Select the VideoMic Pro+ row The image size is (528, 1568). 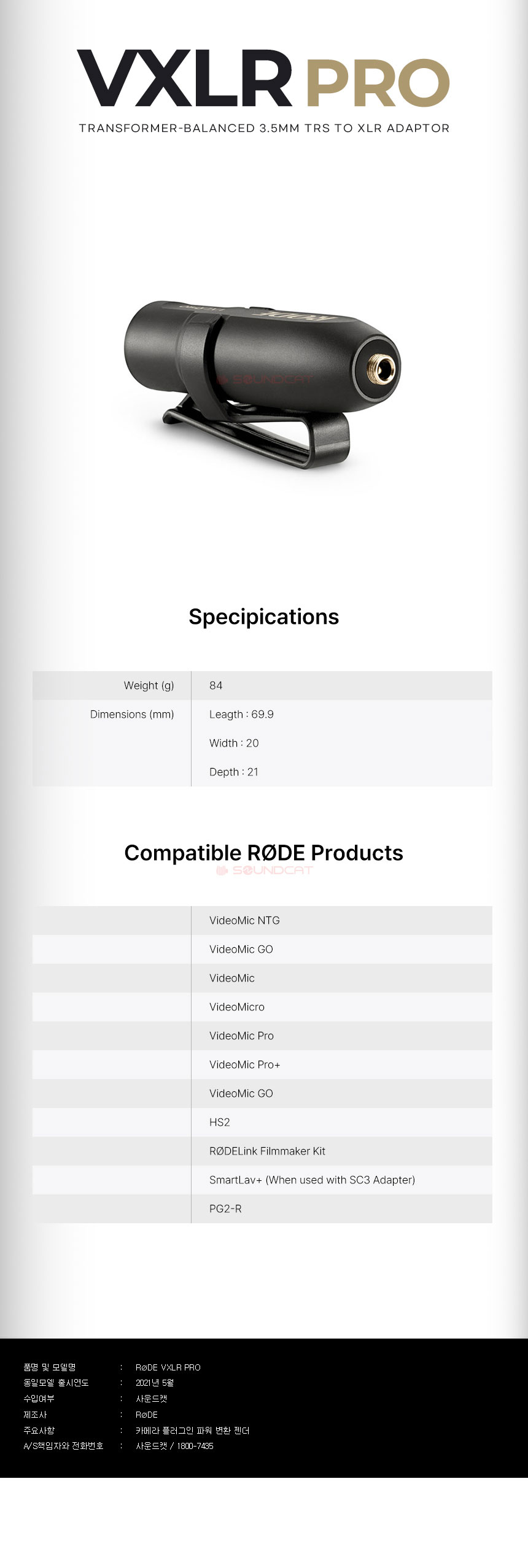(244, 1064)
